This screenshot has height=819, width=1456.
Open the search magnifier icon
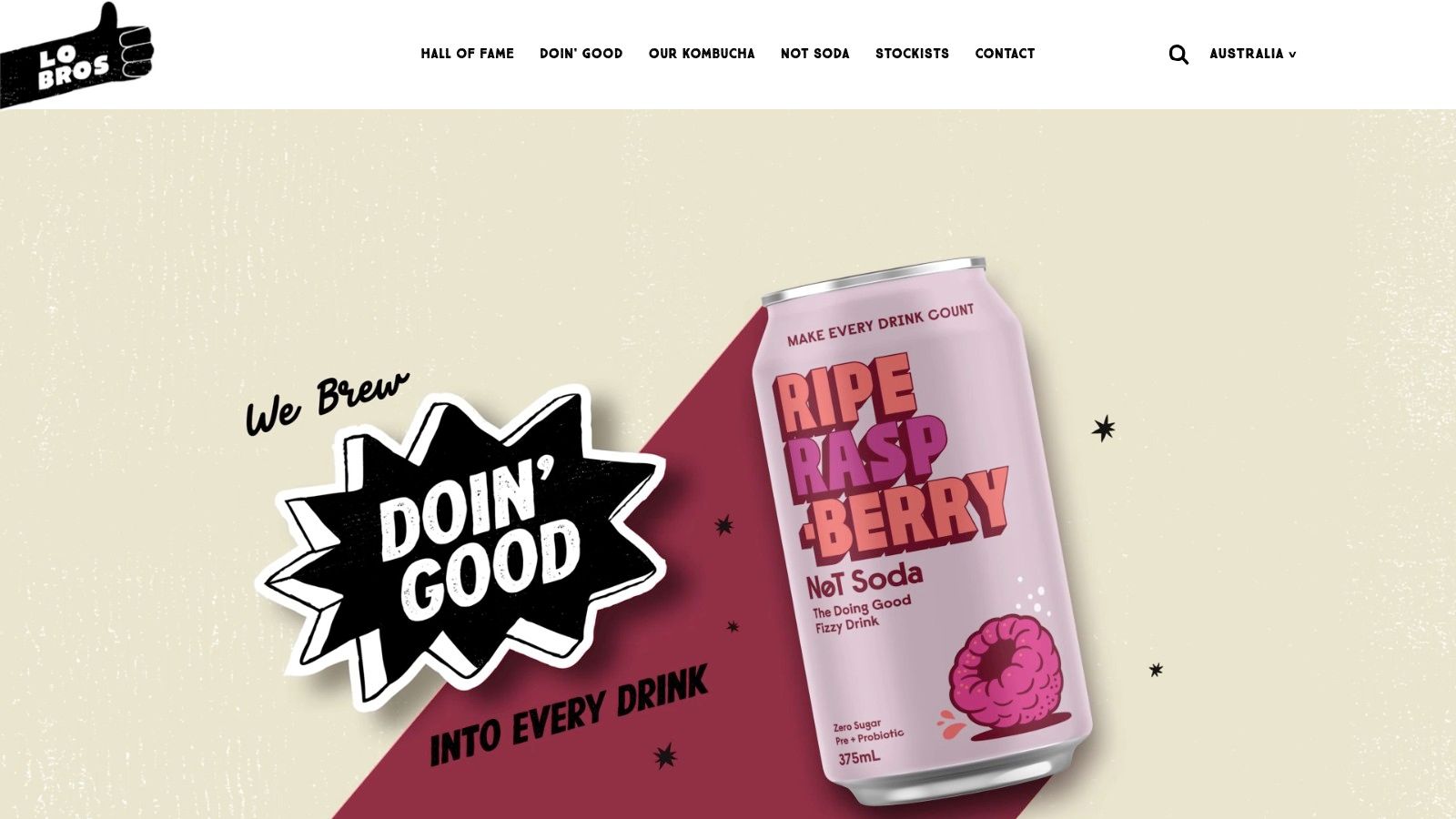1178,55
